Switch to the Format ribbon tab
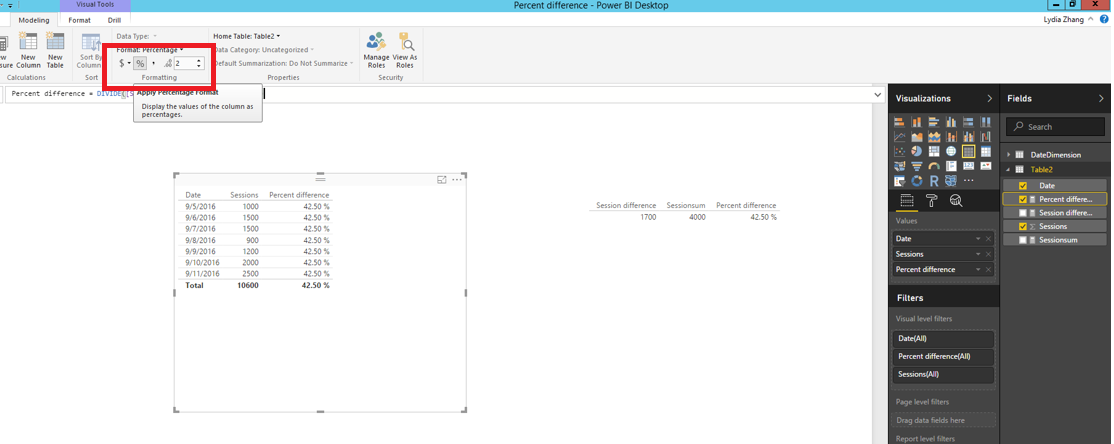Image resolution: width=1114 pixels, height=444 pixels. pos(80,20)
